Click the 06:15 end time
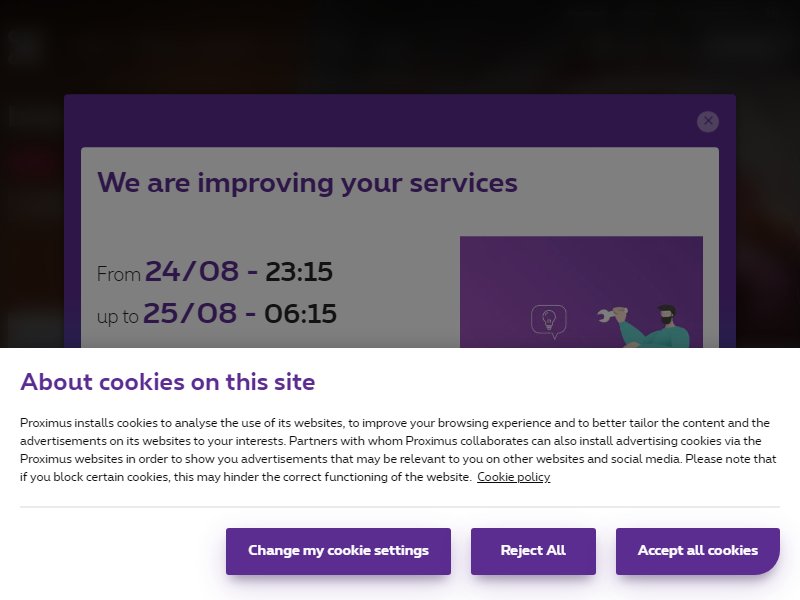 coord(300,314)
